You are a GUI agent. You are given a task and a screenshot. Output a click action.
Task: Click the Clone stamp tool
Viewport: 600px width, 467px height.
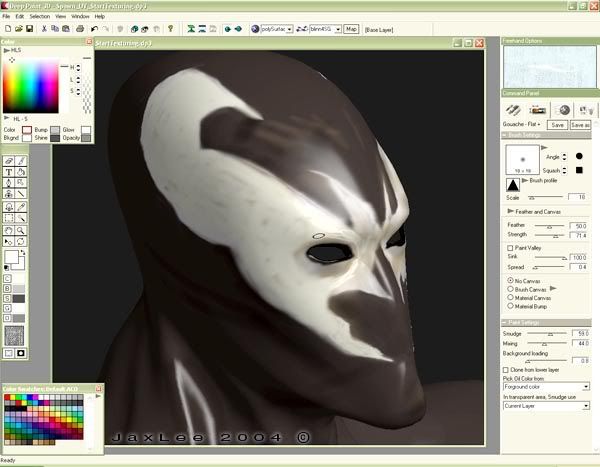click(9, 194)
